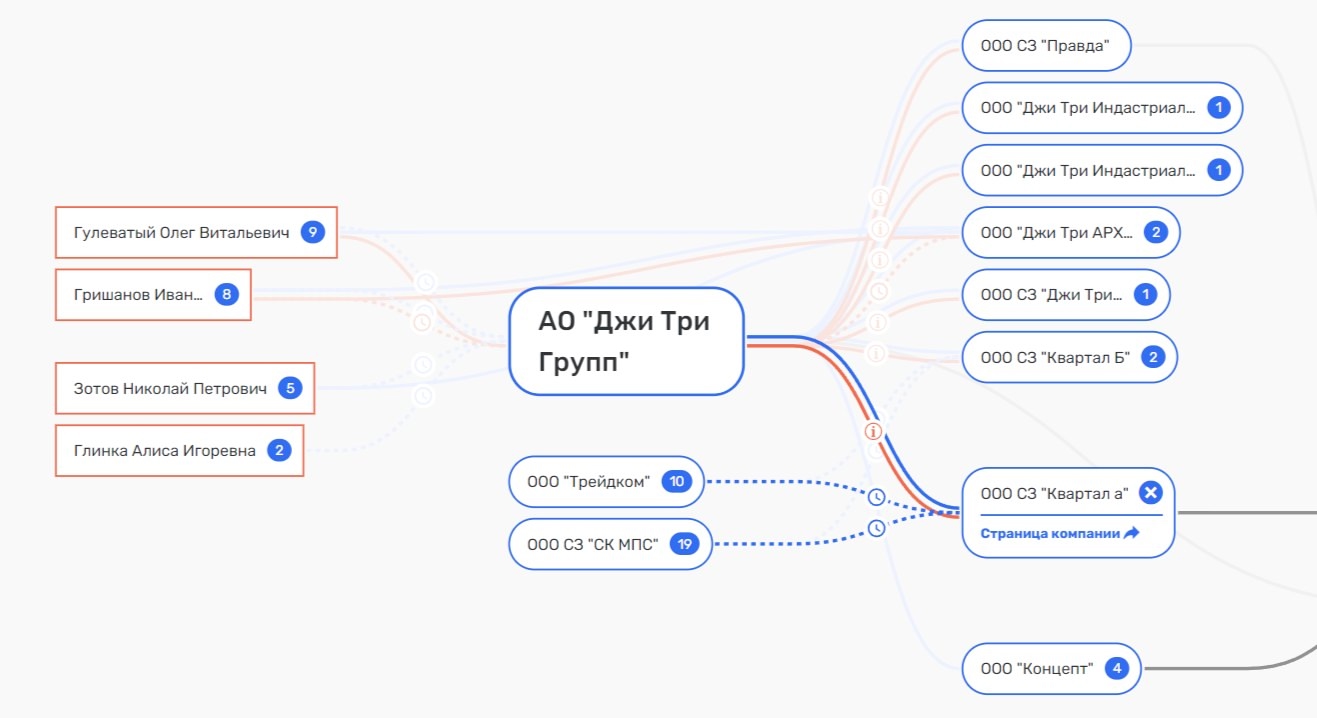
Task: Expand badge 4 on ООО "Концепт"
Action: (1117, 669)
